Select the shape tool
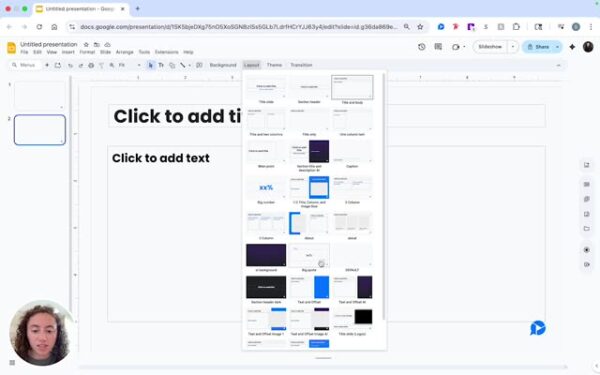This screenshot has width=600, height=375. [x=172, y=65]
